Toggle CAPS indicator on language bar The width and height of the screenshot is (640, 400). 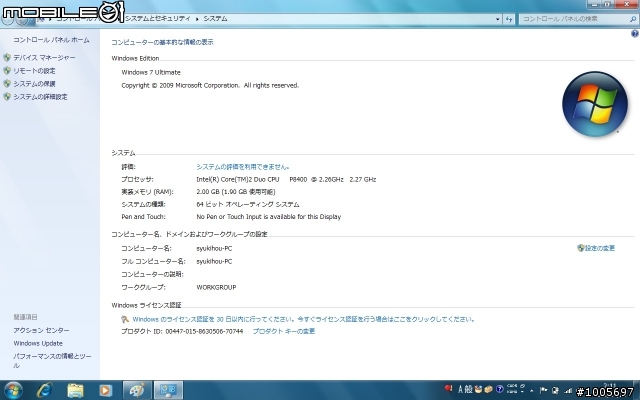click(x=512, y=386)
